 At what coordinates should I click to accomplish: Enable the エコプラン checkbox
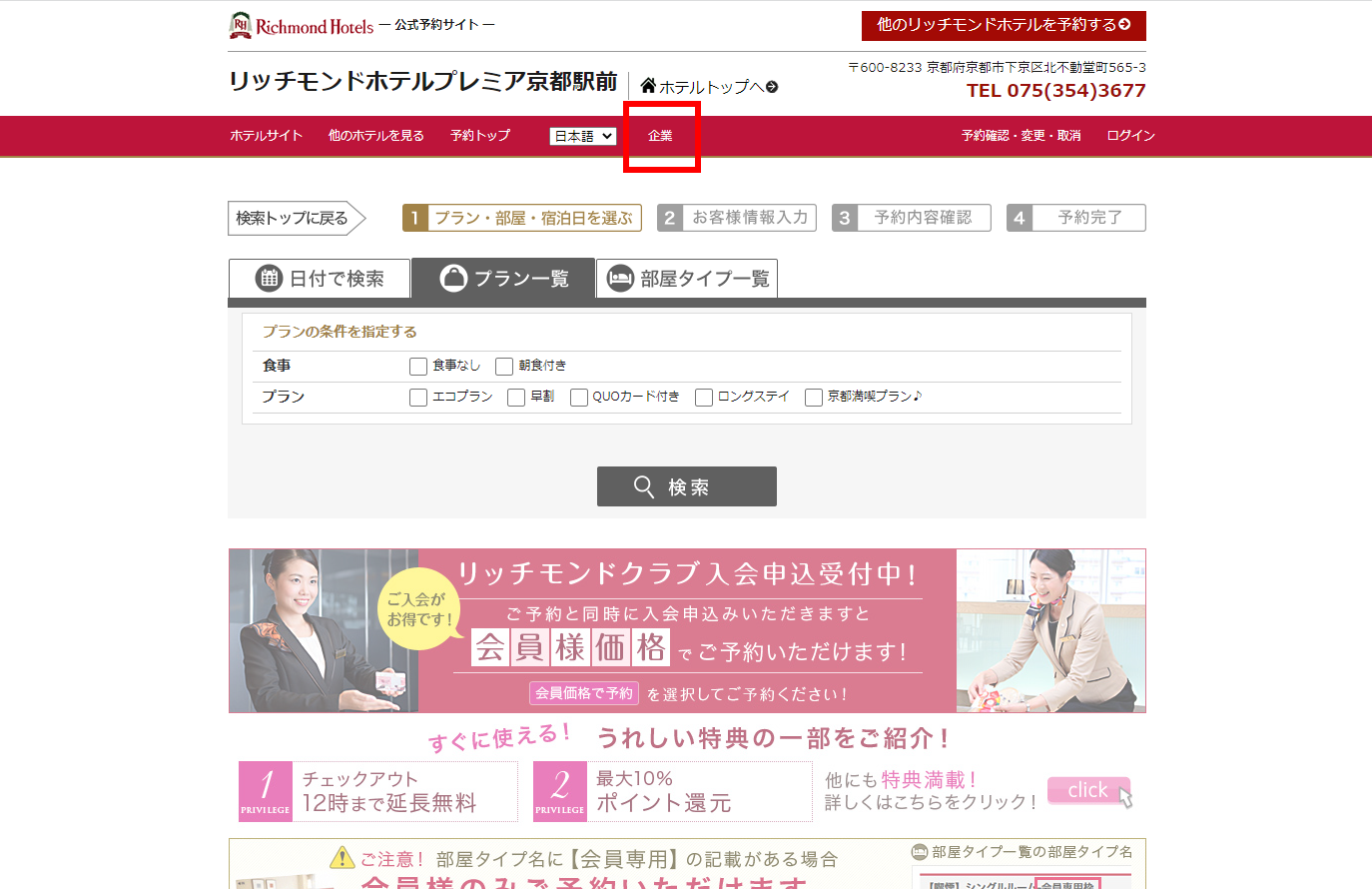coord(418,398)
